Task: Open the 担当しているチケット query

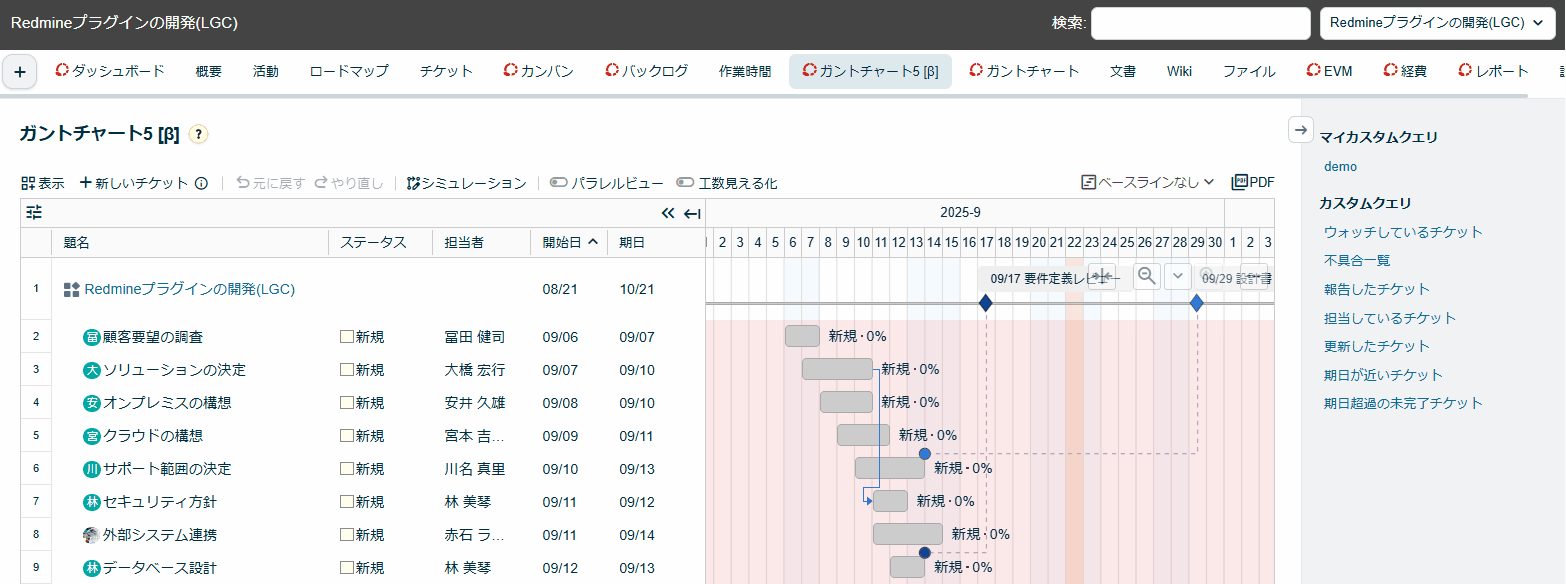Action: [1390, 318]
